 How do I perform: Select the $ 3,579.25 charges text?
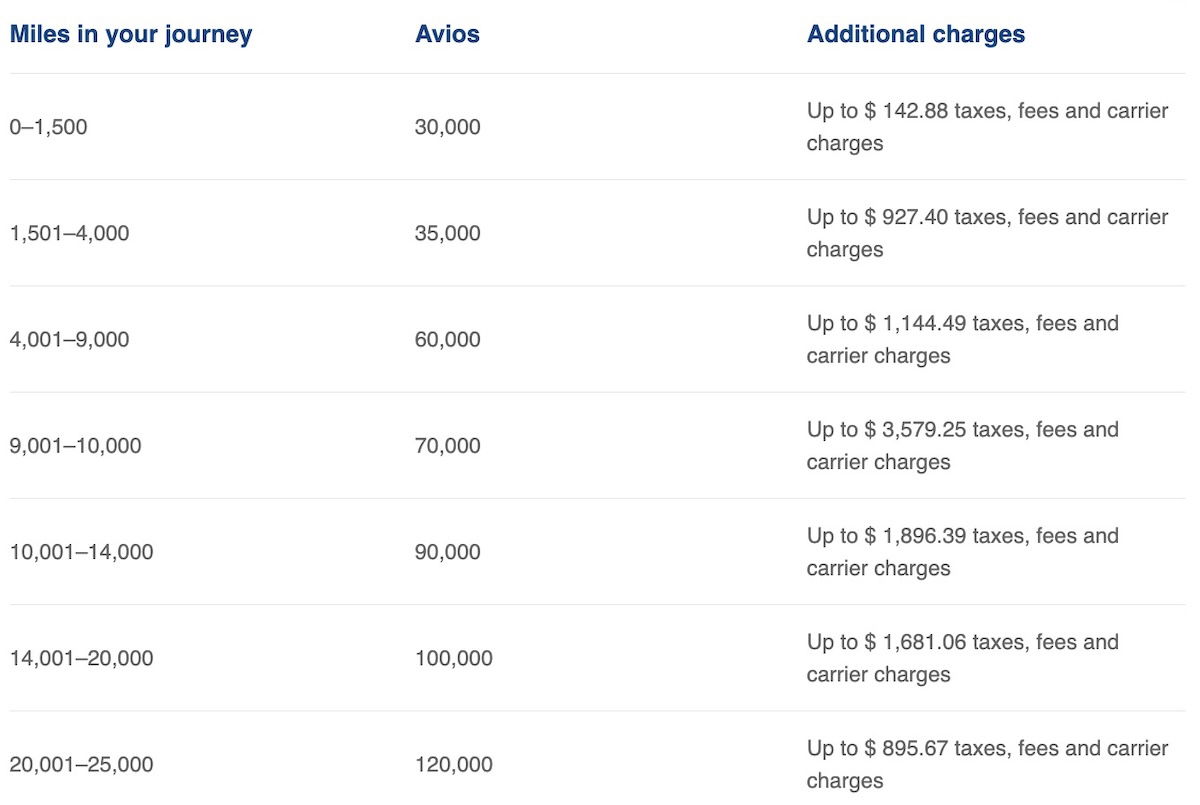[x=963, y=446]
